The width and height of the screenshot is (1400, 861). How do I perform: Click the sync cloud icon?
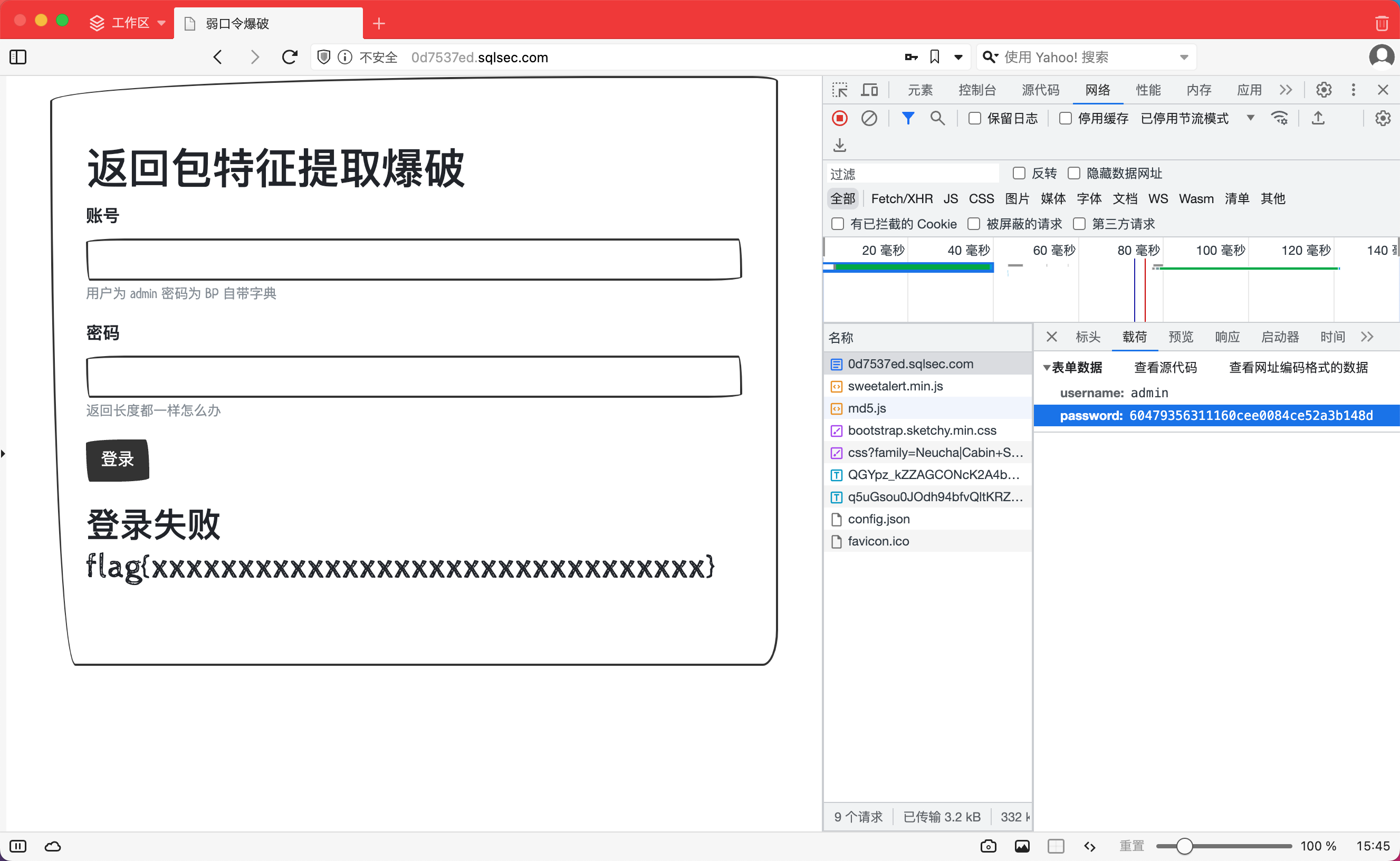53,846
